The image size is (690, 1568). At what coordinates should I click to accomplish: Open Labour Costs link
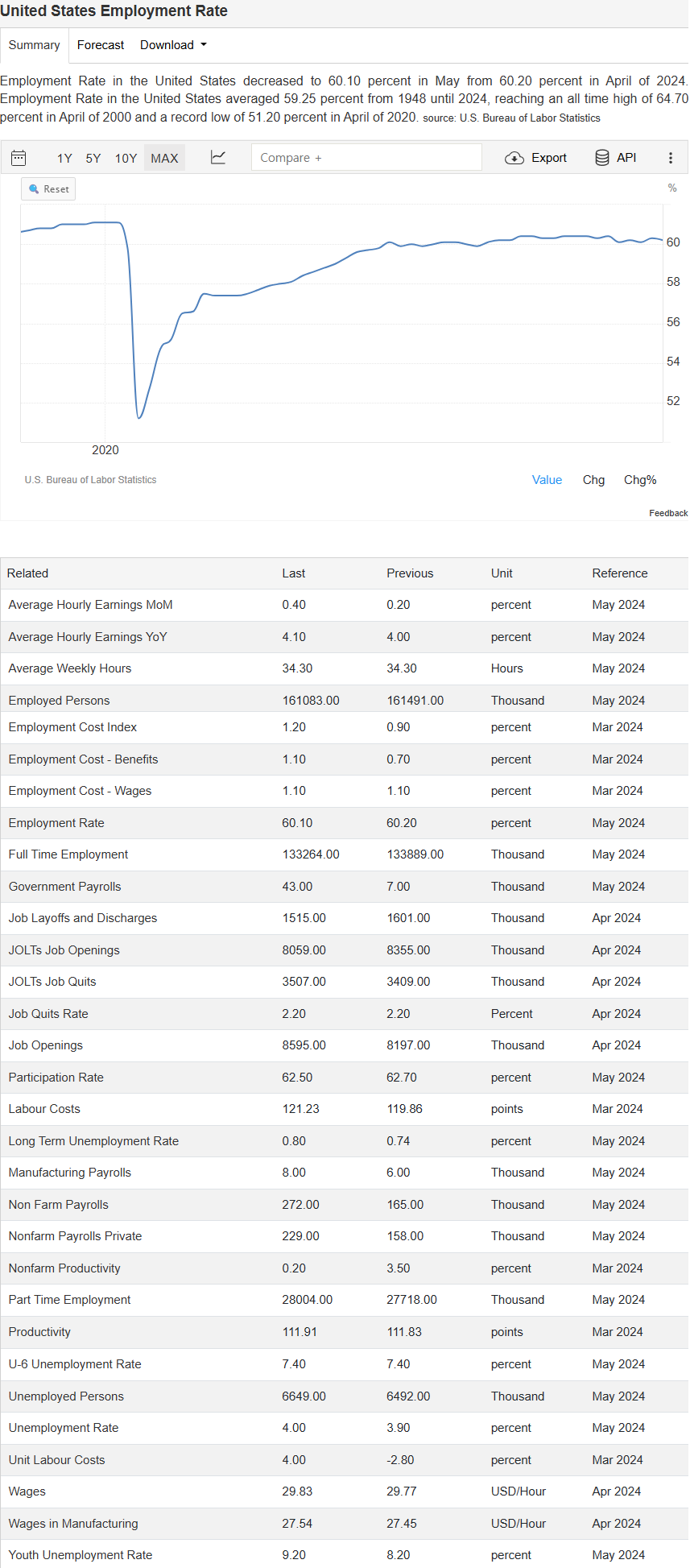point(44,1109)
